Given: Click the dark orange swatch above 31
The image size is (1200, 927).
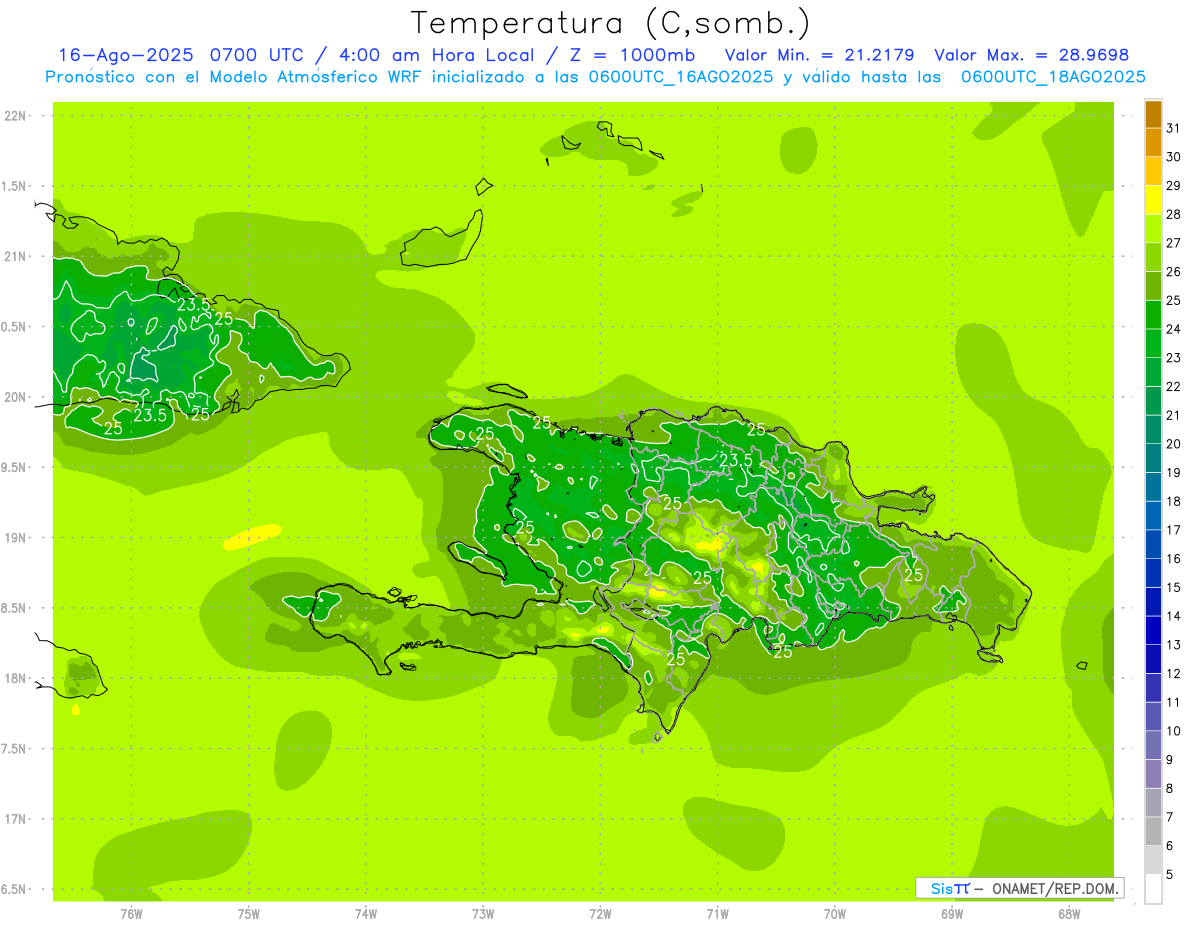Looking at the screenshot, I should click(1153, 114).
